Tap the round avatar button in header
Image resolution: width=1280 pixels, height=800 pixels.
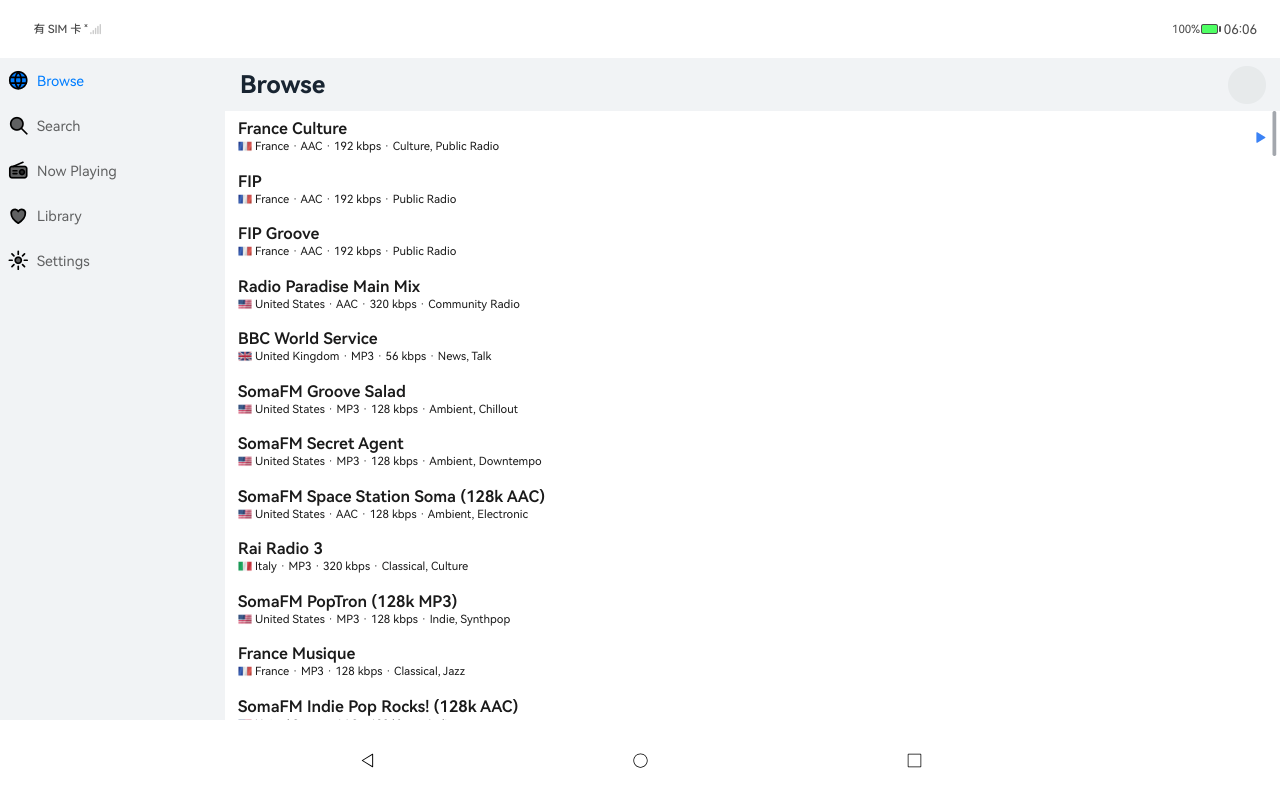point(1247,85)
